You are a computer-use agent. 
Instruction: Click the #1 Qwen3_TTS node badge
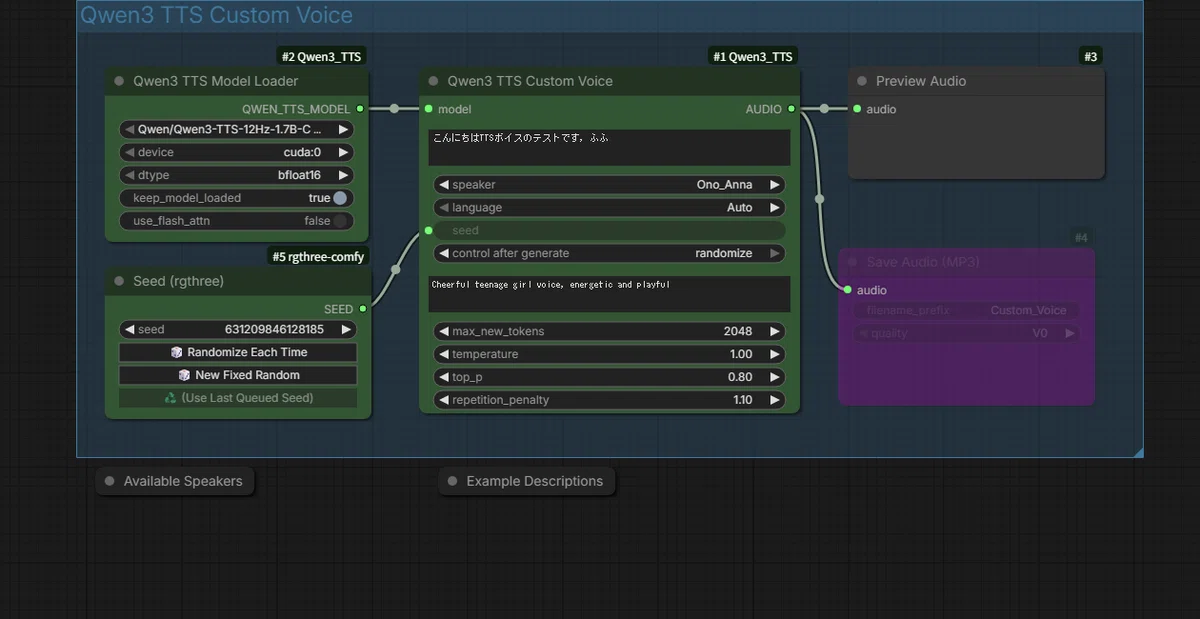pyautogui.click(x=753, y=57)
